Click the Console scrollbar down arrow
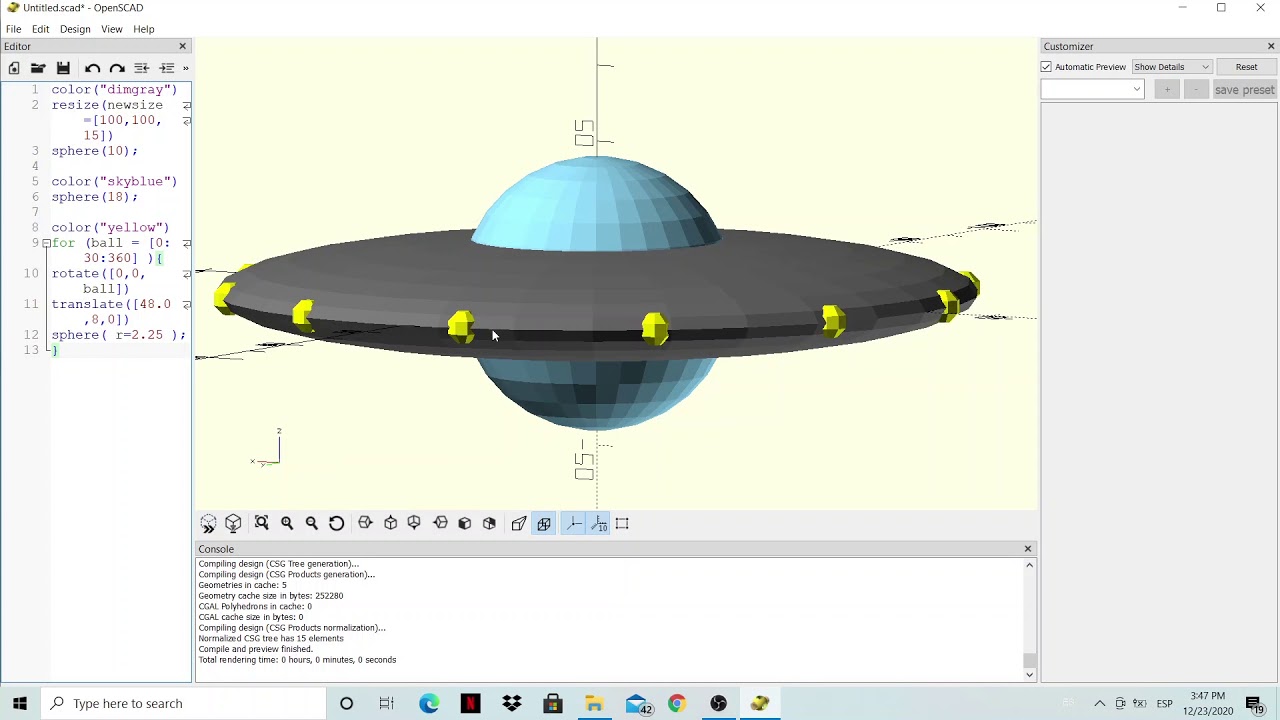 [1029, 675]
